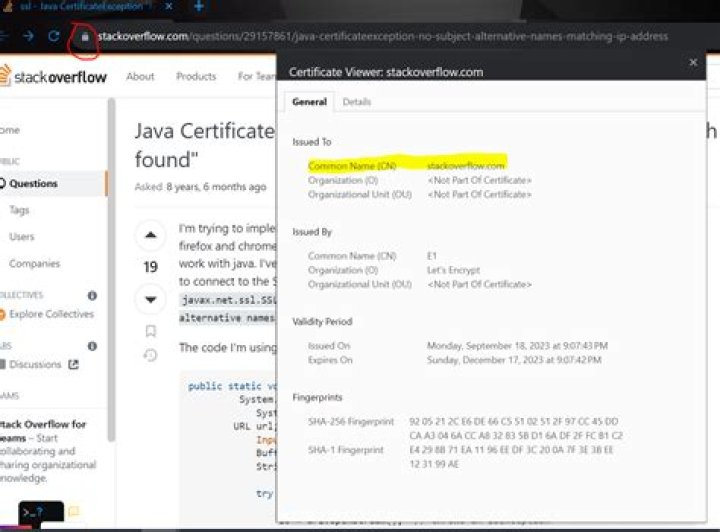
Task: Click the sidebar vertical scrollbar
Action: click(111, 269)
